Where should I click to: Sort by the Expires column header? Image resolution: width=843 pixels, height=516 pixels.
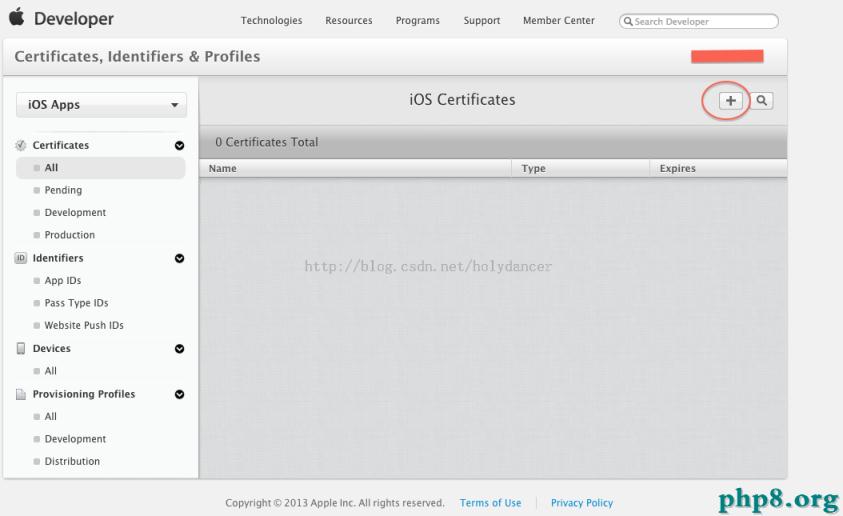[719, 168]
